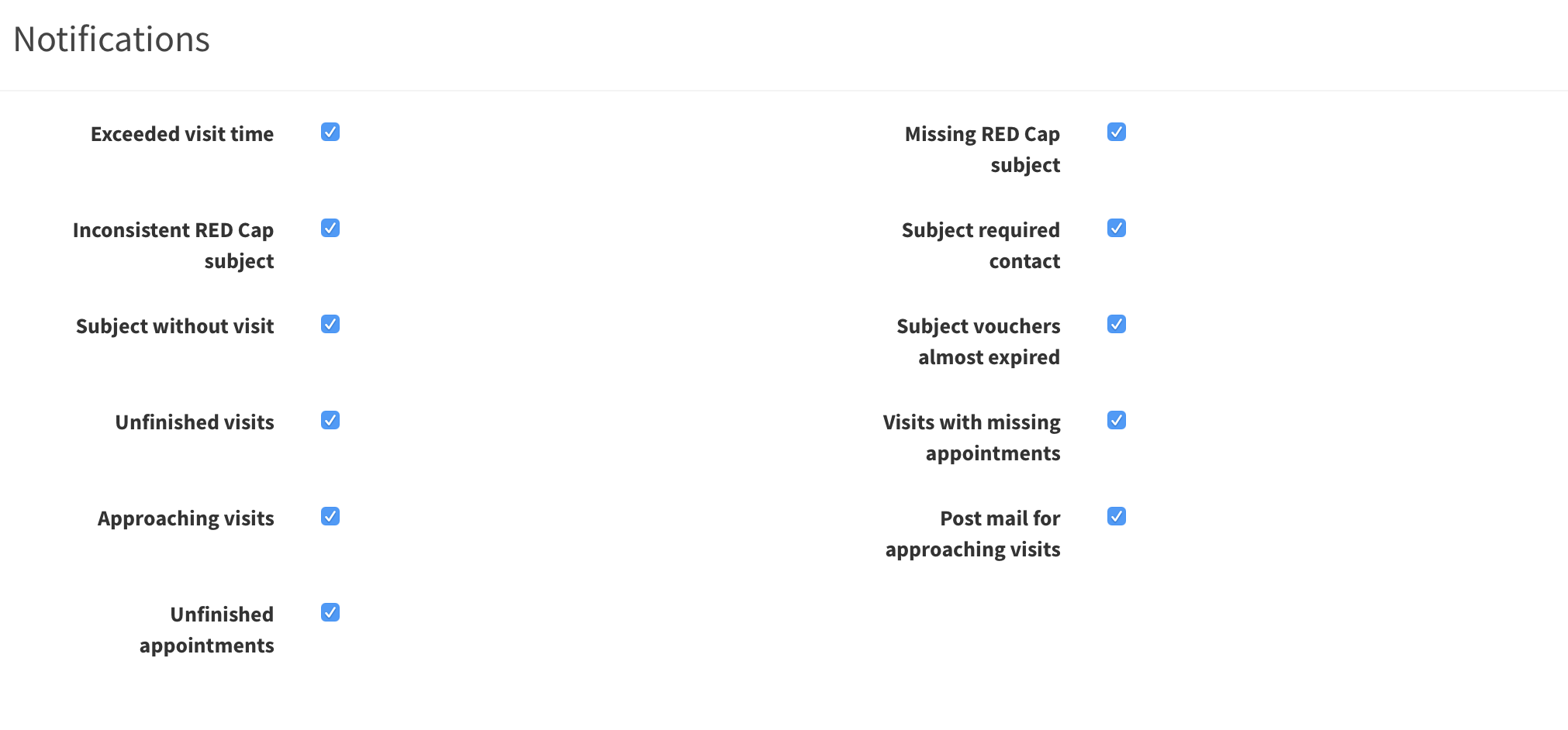This screenshot has height=730, width=1568.
Task: Click the 'Unfinished visits' label text
Action: [195, 422]
